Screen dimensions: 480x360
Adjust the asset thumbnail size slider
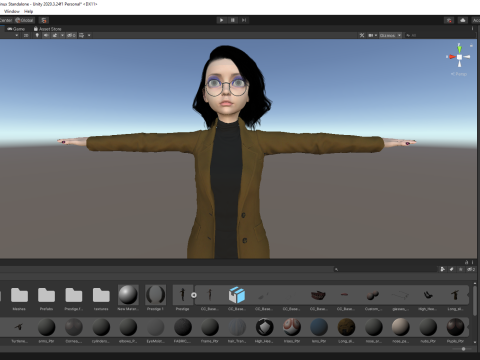click(x=463, y=349)
